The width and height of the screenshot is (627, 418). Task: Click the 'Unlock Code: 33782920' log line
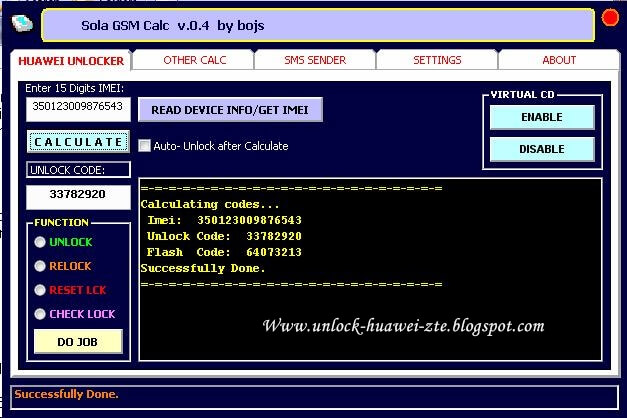pos(224,236)
